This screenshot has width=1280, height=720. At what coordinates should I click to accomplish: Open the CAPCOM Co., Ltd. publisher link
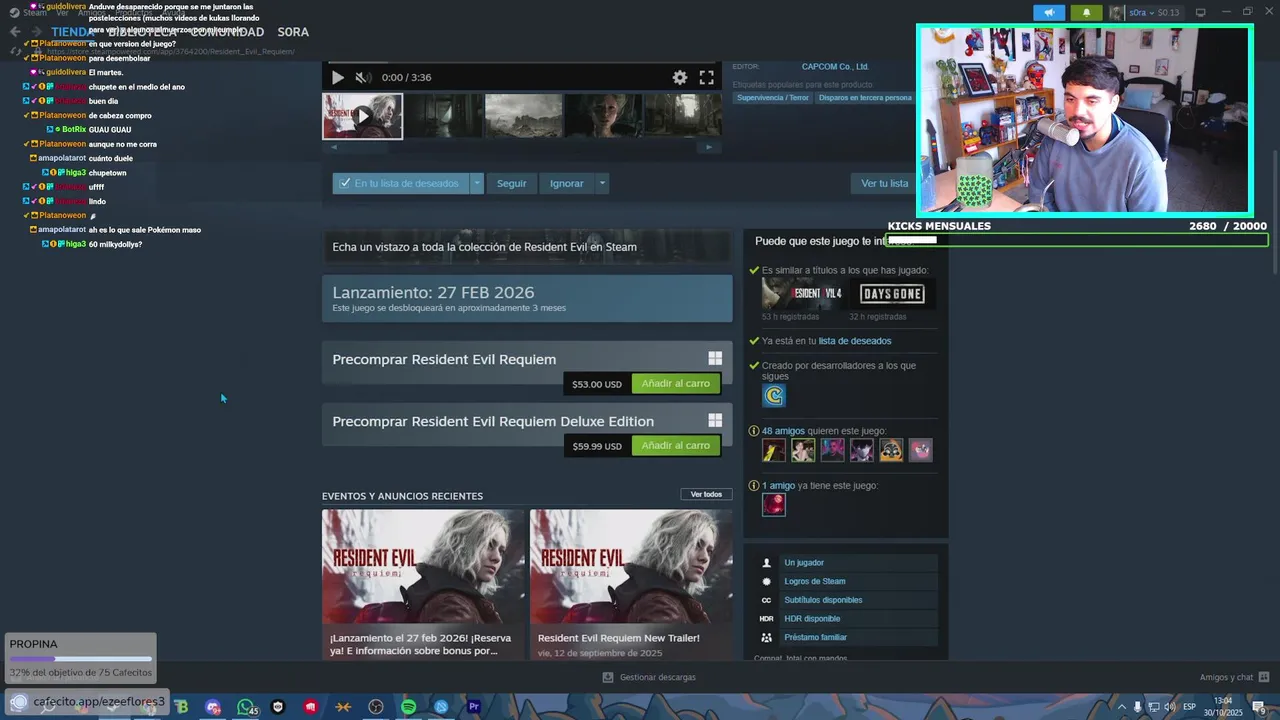coord(835,67)
